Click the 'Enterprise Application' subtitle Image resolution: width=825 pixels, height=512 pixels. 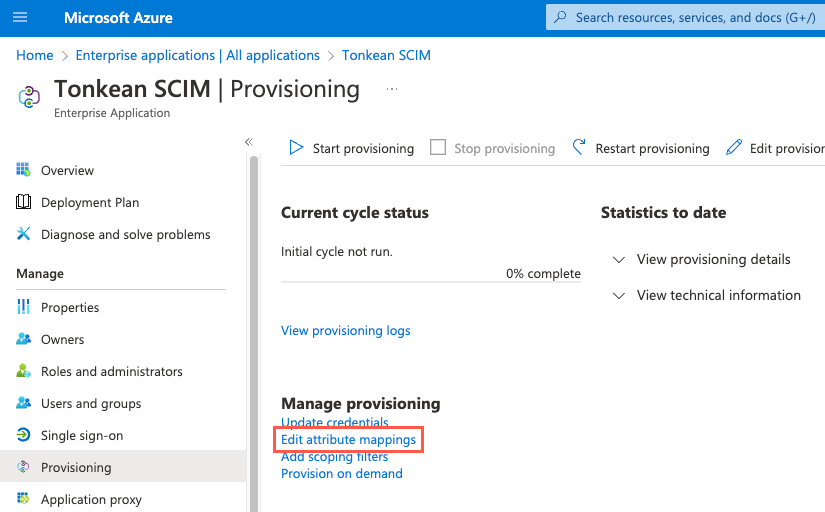click(x=112, y=113)
